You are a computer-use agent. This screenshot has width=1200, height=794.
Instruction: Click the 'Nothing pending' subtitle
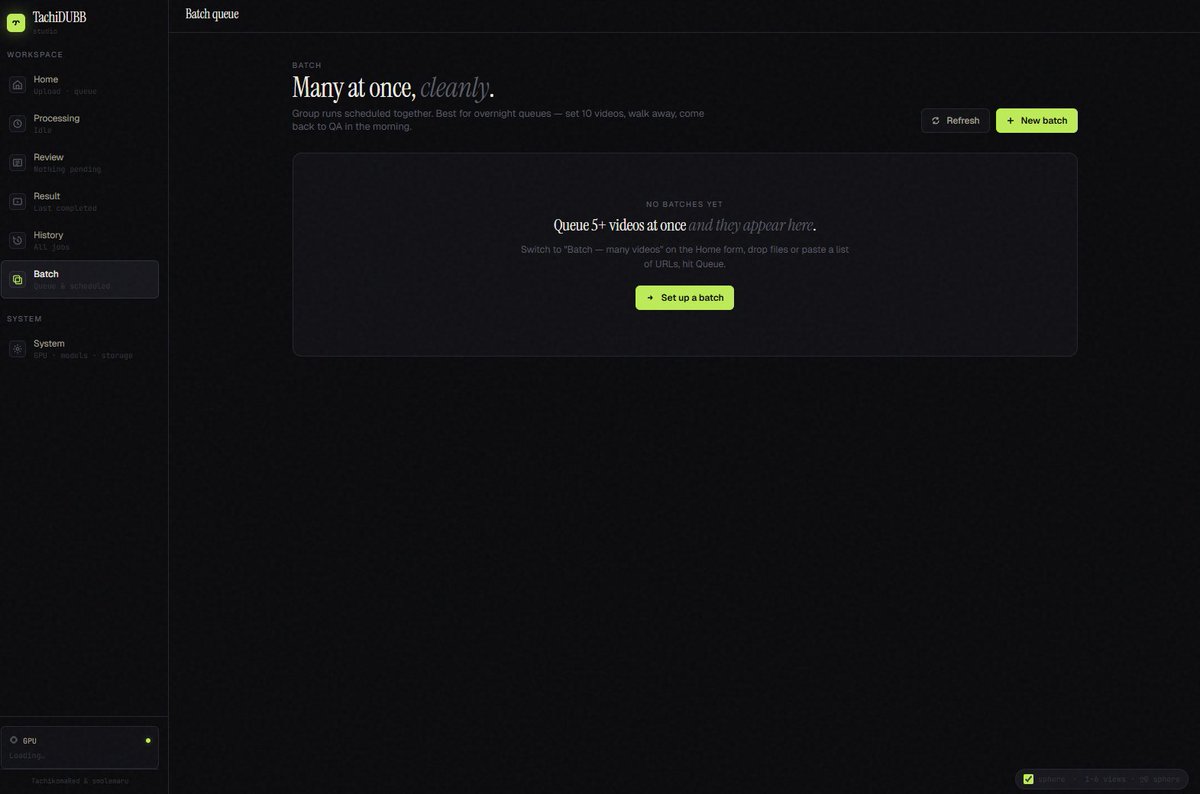[x=67, y=169]
